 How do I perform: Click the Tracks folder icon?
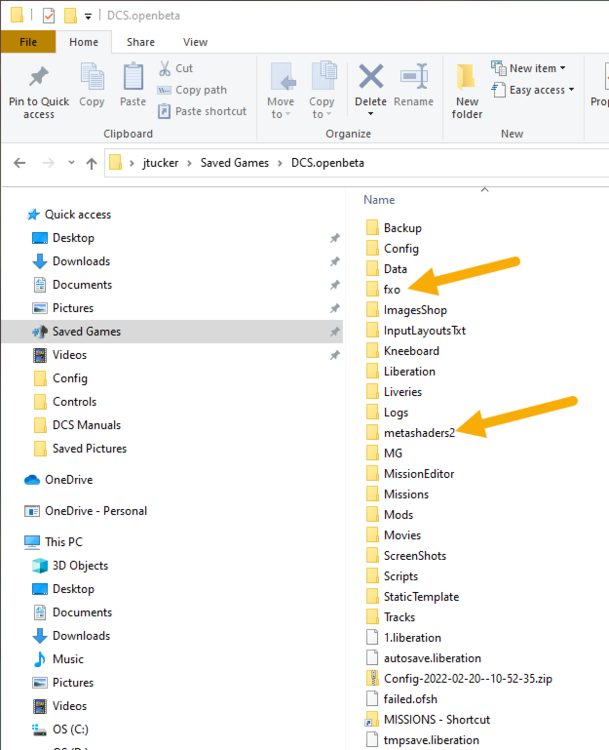(372, 618)
